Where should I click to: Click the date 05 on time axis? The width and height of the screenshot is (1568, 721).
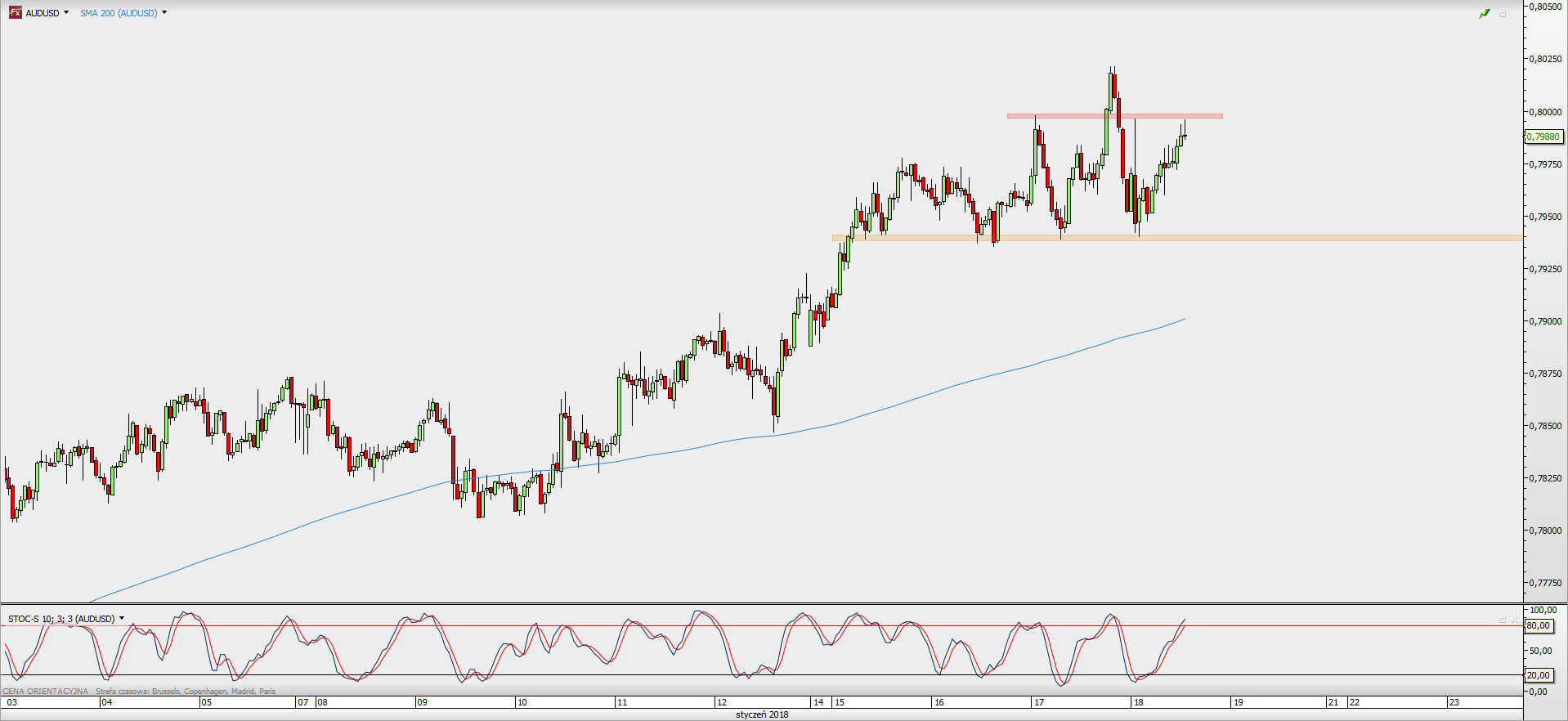click(x=206, y=702)
